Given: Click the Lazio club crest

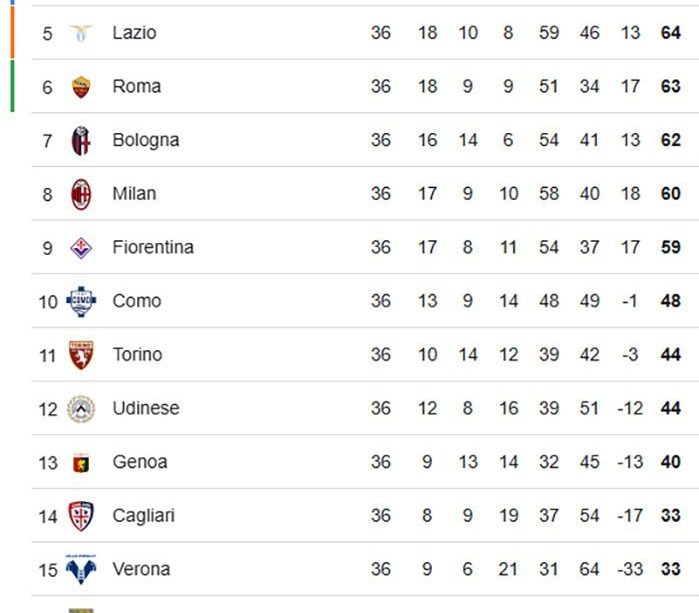Looking at the screenshot, I should click(x=81, y=33).
